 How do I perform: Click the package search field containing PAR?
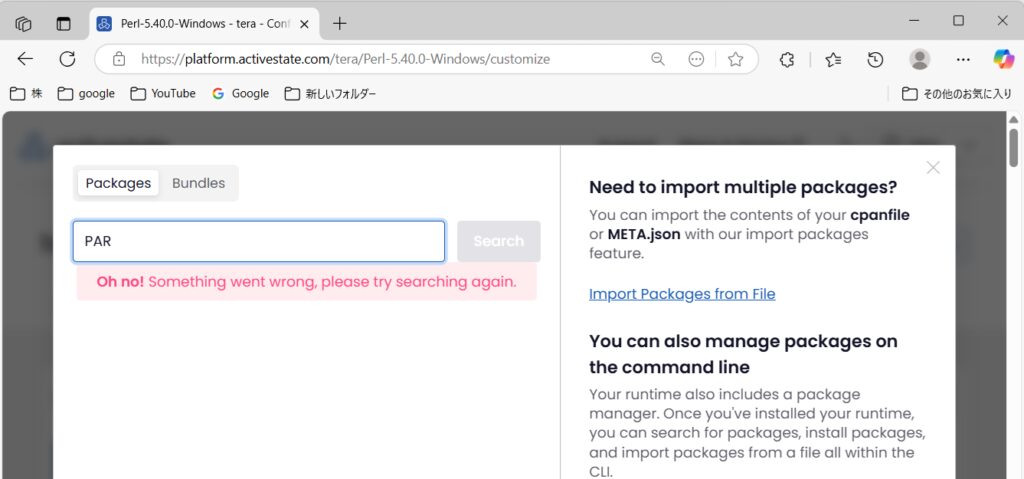259,241
